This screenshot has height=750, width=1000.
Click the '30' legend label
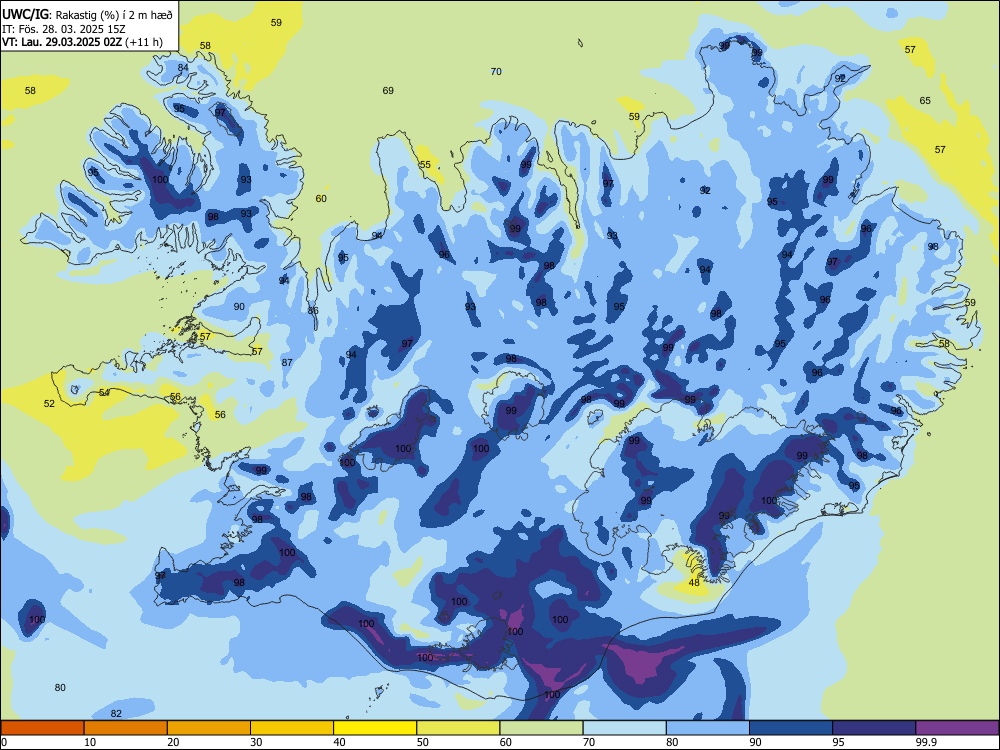pyautogui.click(x=256, y=742)
